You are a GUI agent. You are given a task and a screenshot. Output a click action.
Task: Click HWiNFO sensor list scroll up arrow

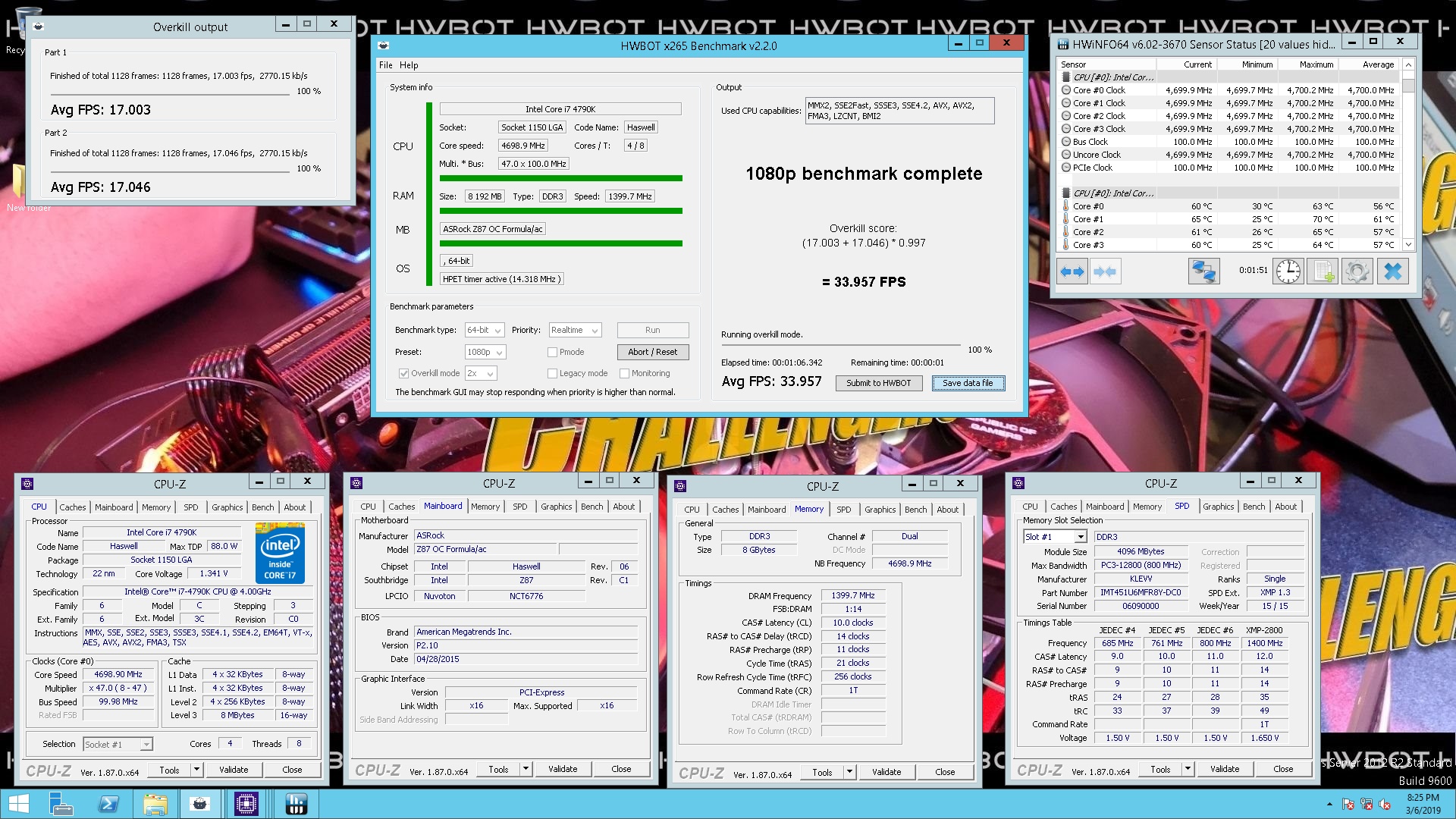pyautogui.click(x=1408, y=64)
